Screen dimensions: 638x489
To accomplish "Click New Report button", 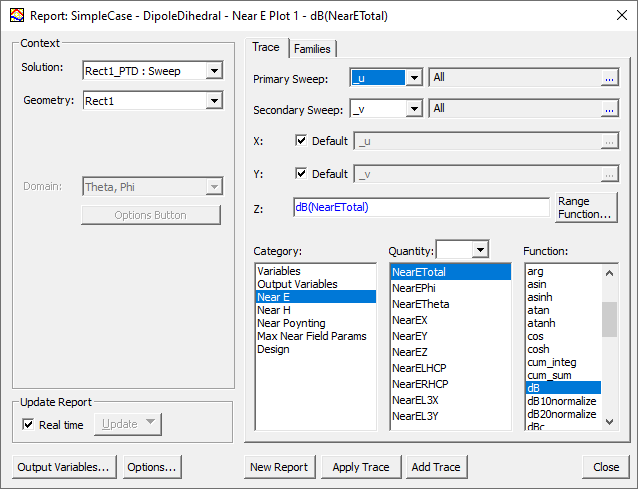I will (x=279, y=467).
